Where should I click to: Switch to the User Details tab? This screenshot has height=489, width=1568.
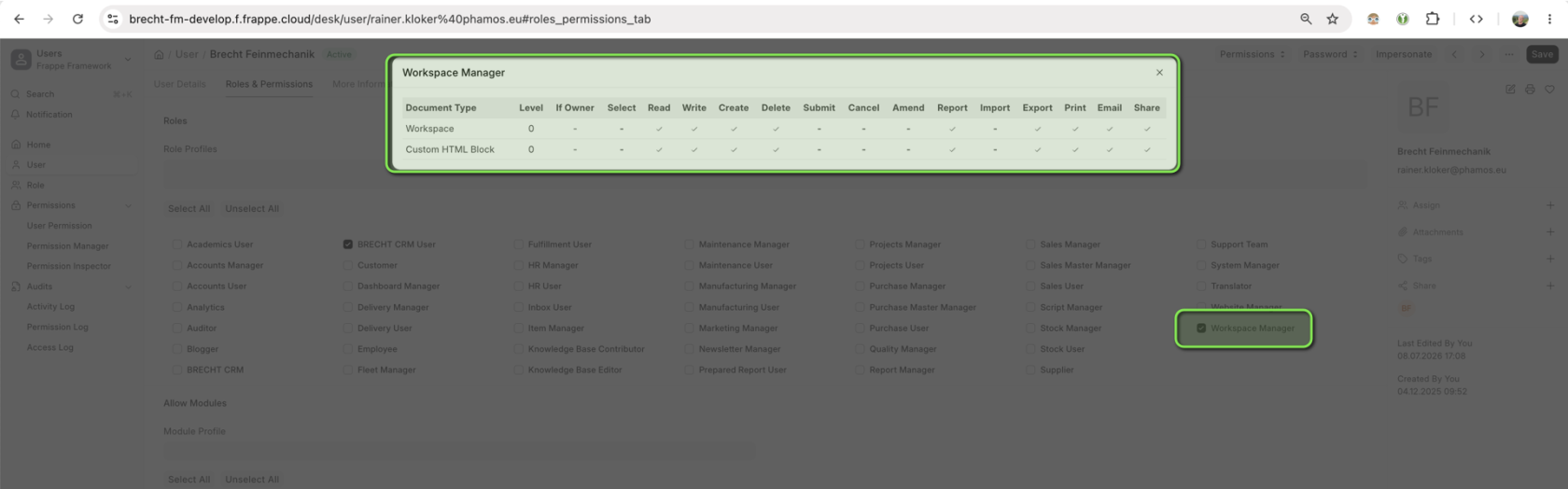point(179,84)
